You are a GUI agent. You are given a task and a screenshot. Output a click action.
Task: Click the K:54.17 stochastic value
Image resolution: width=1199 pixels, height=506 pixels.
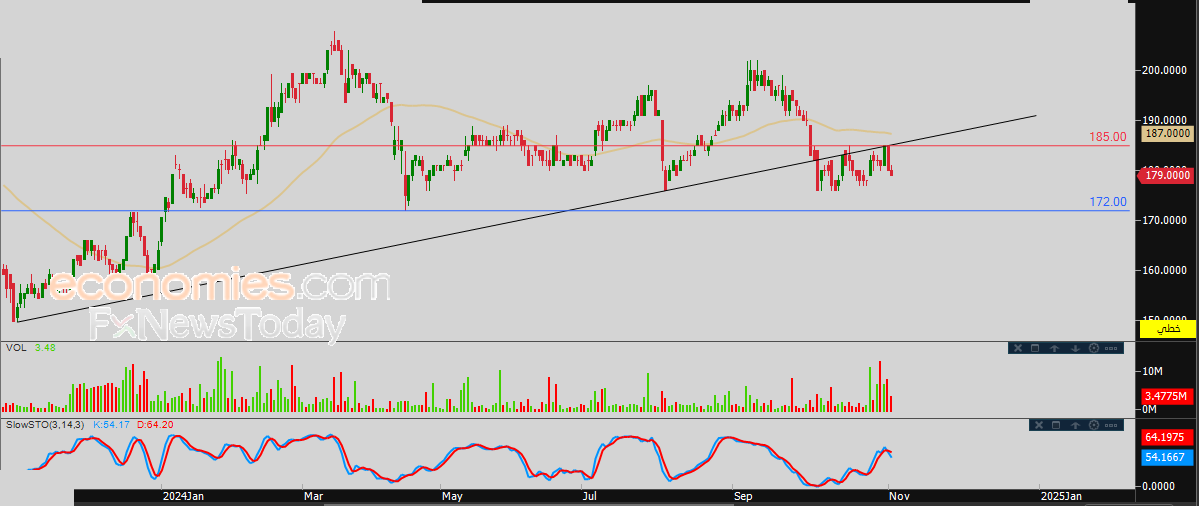click(x=113, y=423)
